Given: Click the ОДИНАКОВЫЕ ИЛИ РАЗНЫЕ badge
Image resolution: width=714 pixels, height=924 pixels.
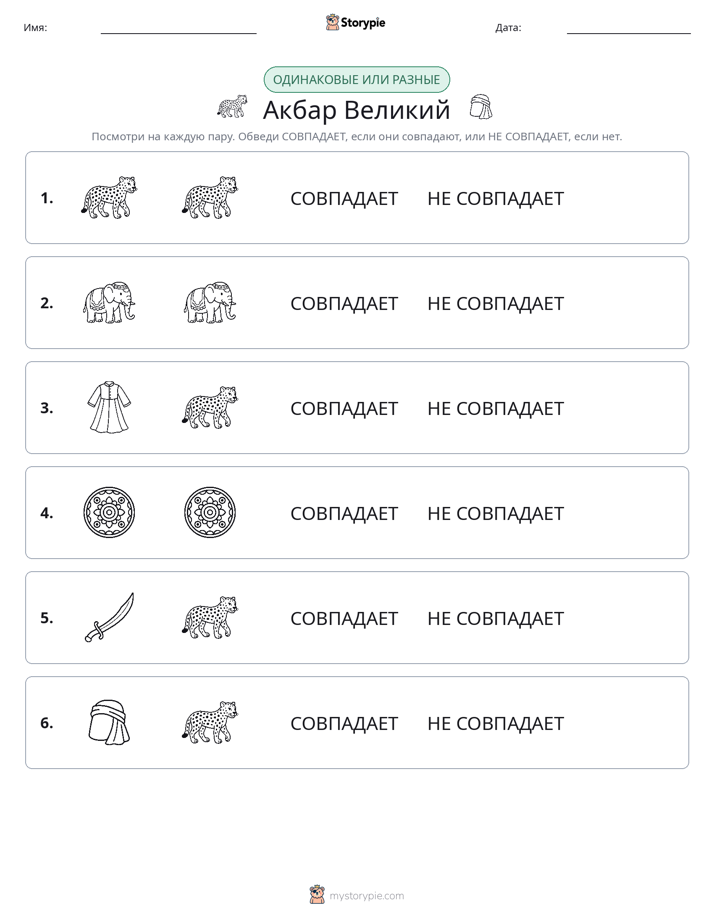Looking at the screenshot, I should 356,80.
